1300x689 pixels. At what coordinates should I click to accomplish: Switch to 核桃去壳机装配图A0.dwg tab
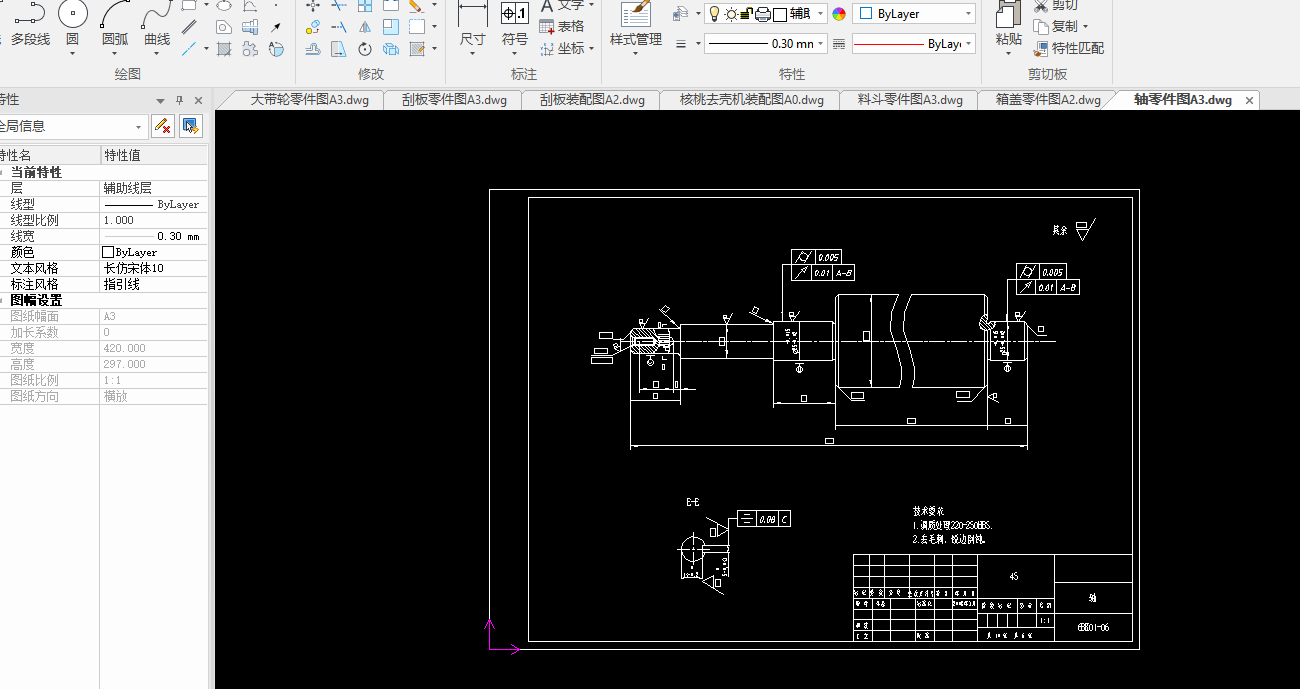pyautogui.click(x=751, y=100)
